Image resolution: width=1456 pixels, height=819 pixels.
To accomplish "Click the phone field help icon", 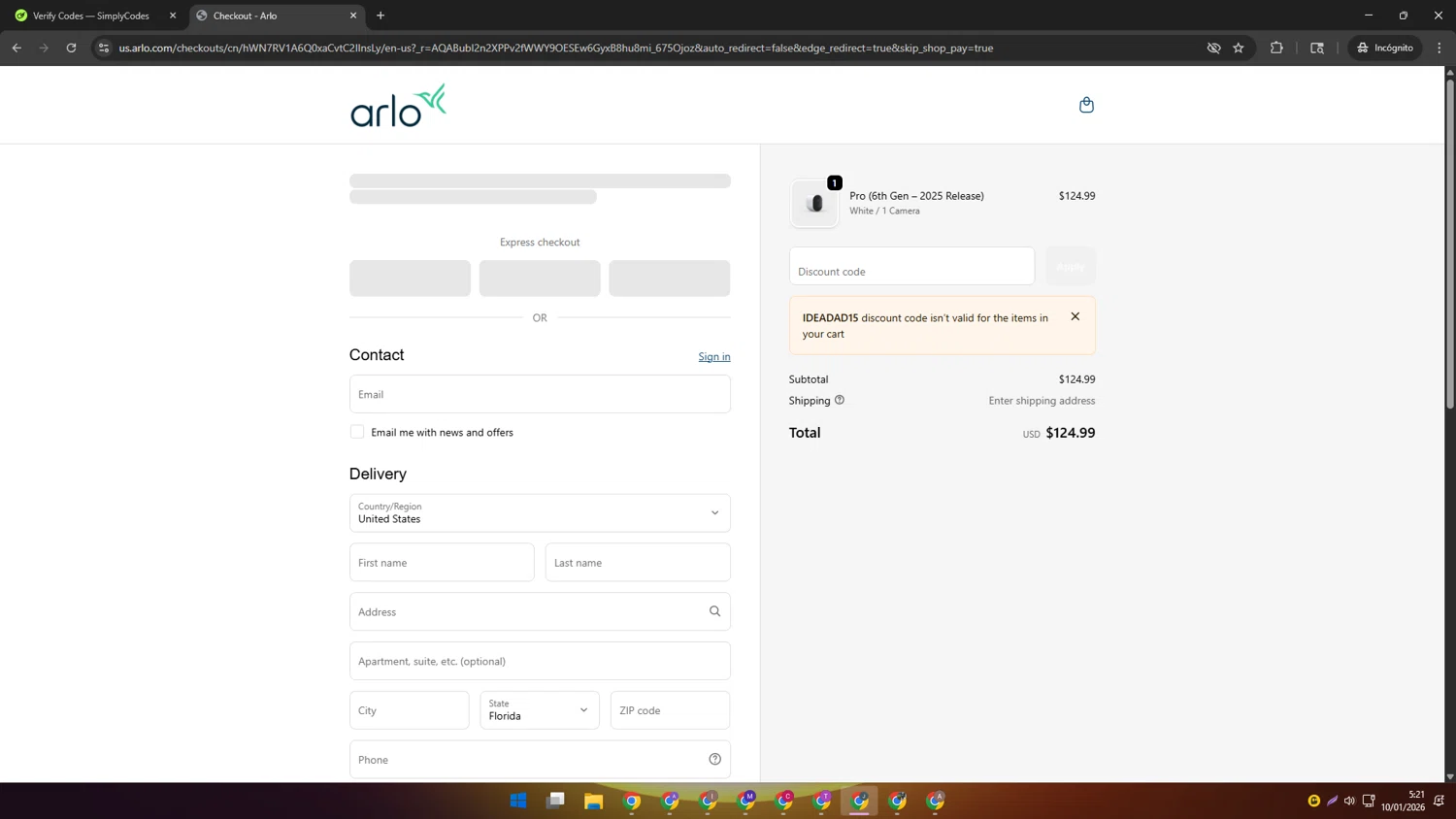I will pos(714,759).
